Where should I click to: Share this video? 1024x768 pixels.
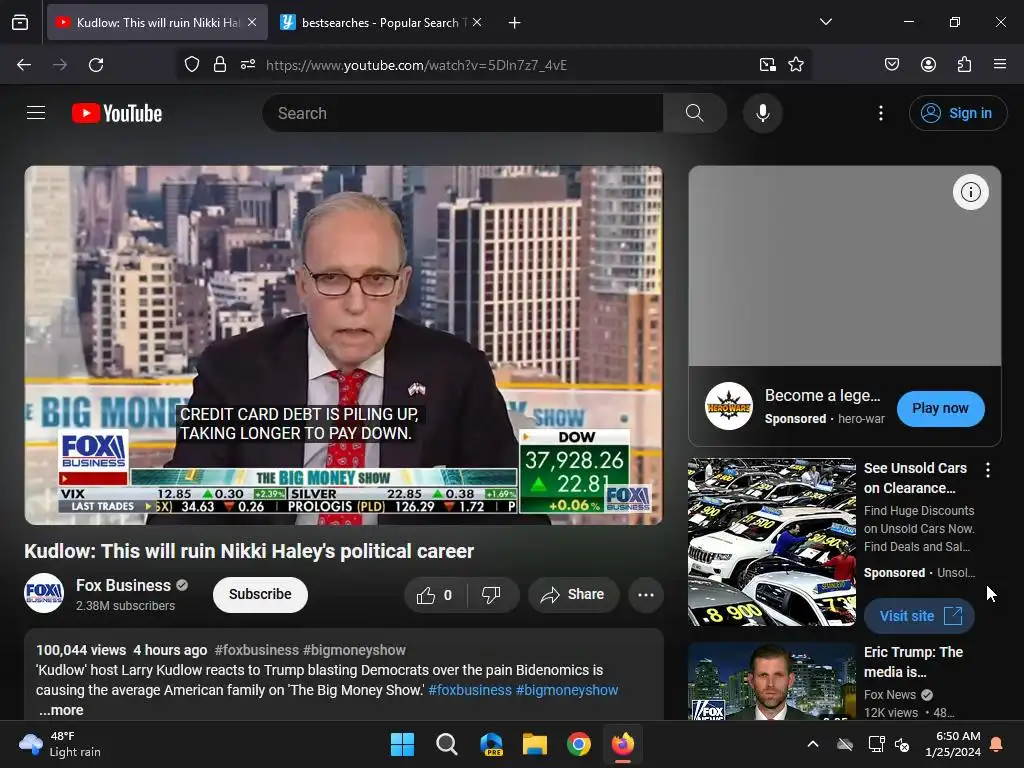click(x=573, y=595)
